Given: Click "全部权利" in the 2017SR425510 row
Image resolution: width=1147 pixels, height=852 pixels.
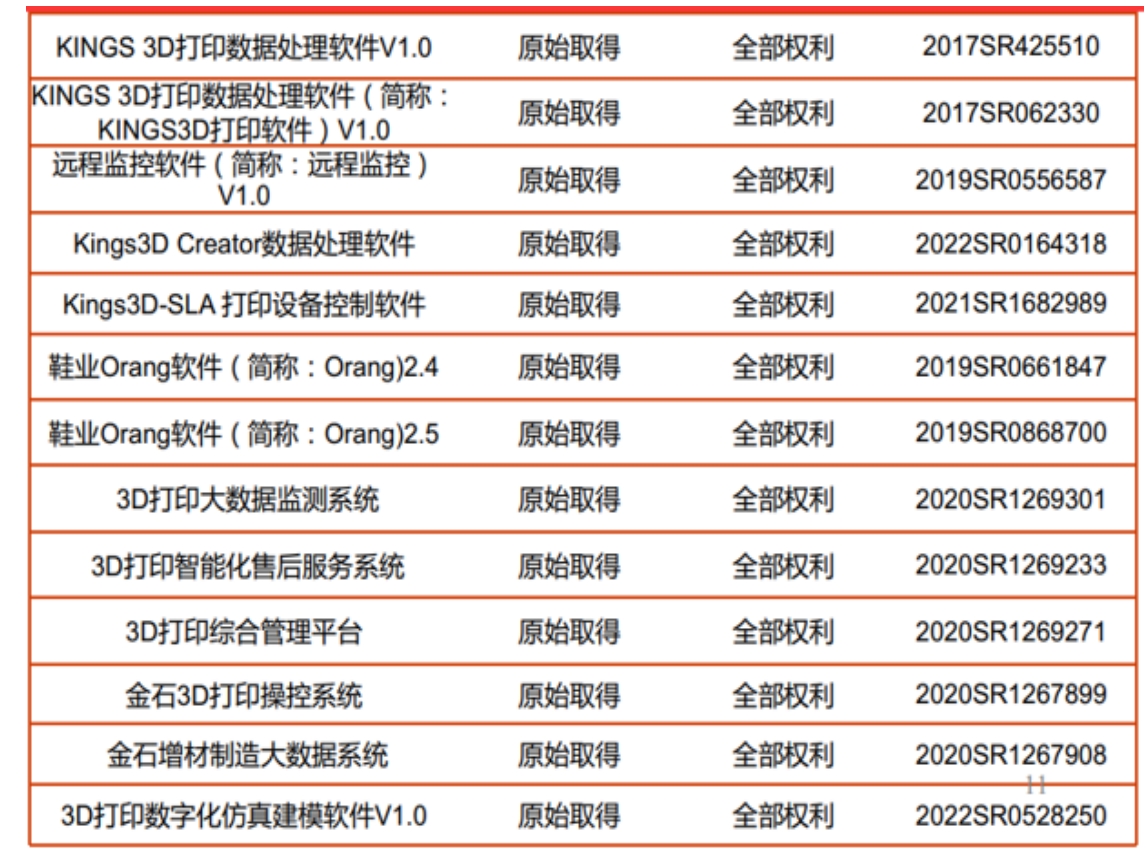Looking at the screenshot, I should pyautogui.click(x=783, y=48).
